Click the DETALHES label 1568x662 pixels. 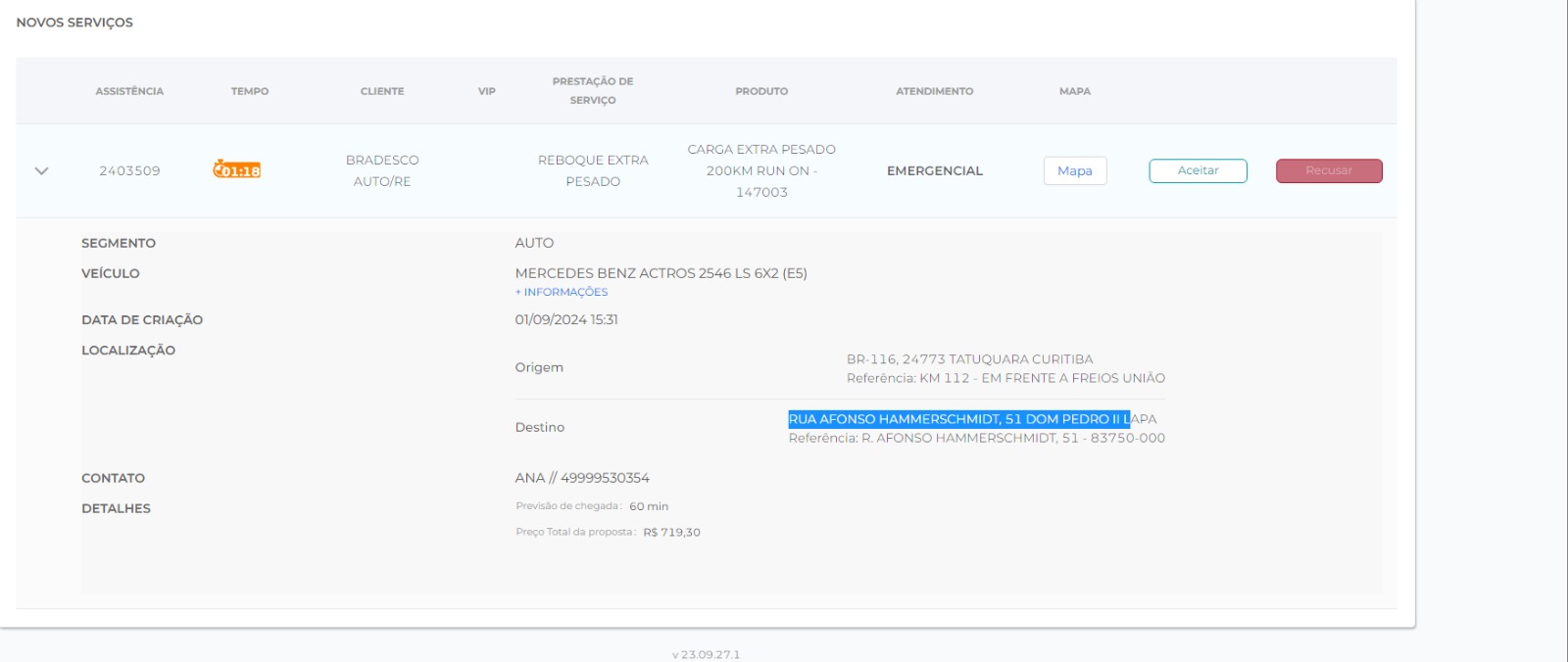pyautogui.click(x=116, y=508)
